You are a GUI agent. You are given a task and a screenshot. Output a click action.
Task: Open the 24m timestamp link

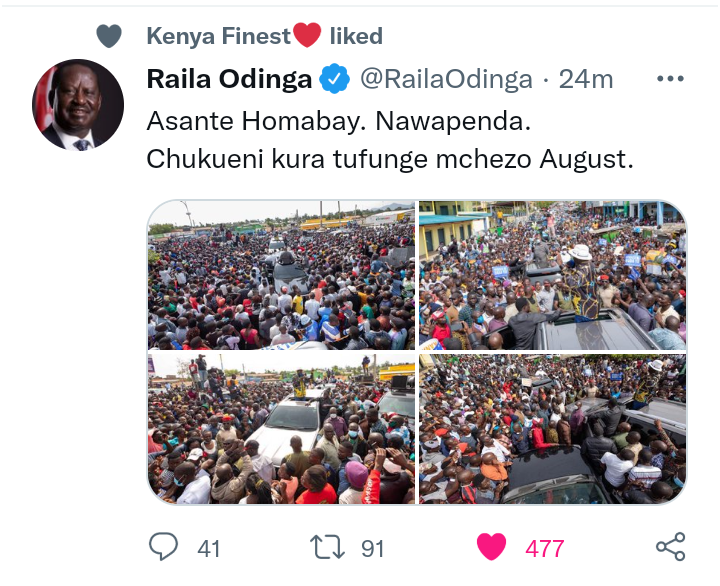585,79
